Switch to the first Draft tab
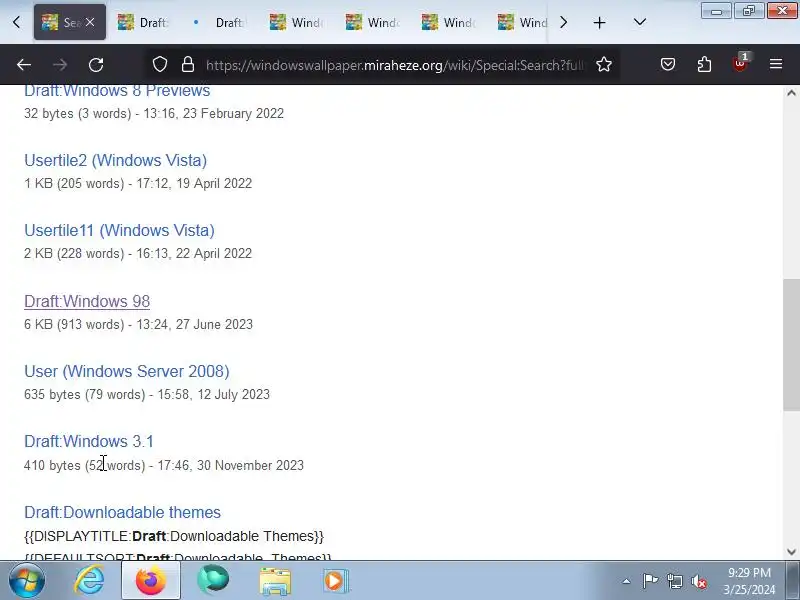This screenshot has height=600, width=800. [x=143, y=22]
